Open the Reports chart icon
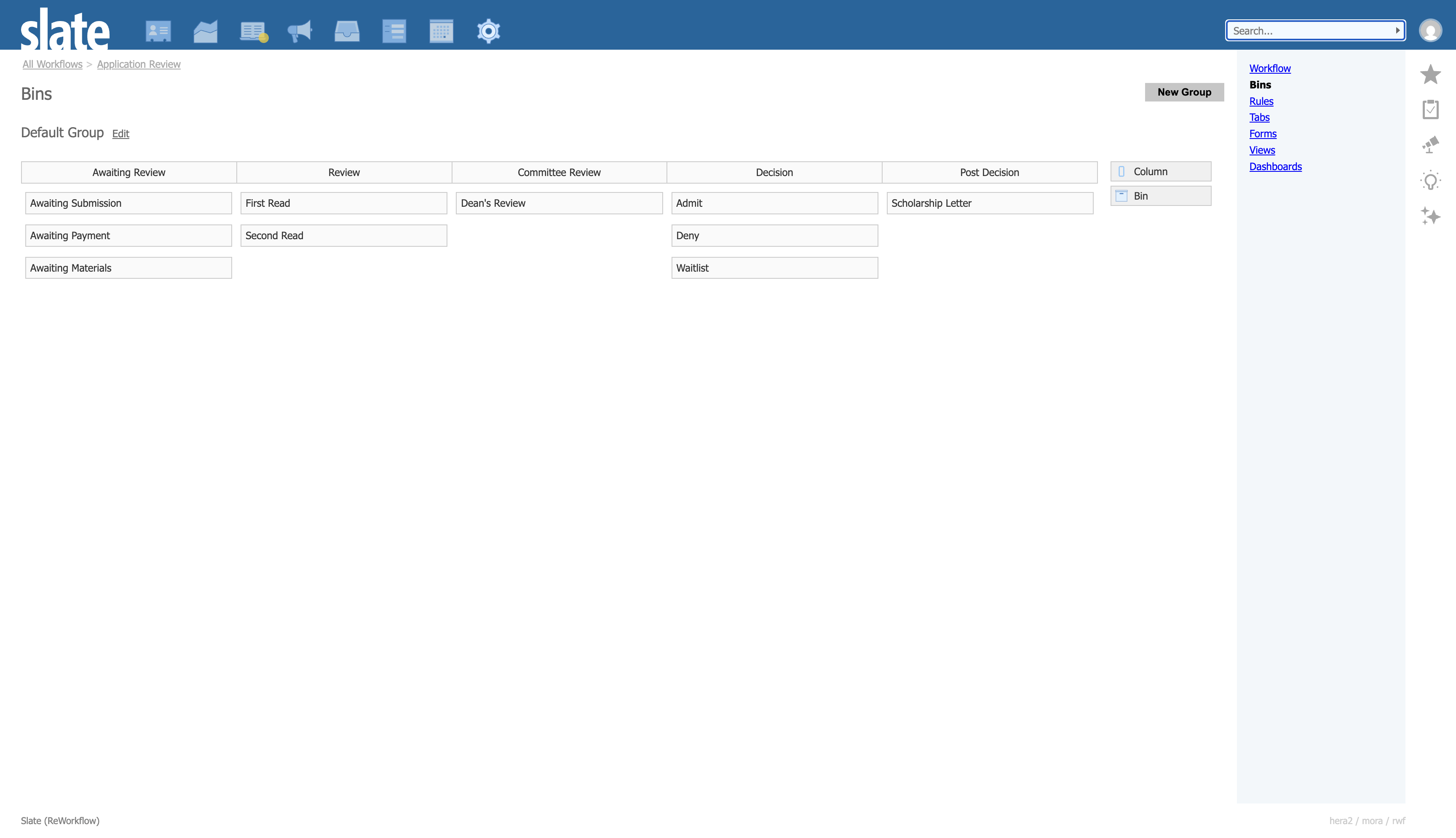This screenshot has height=838, width=1456. point(205,31)
